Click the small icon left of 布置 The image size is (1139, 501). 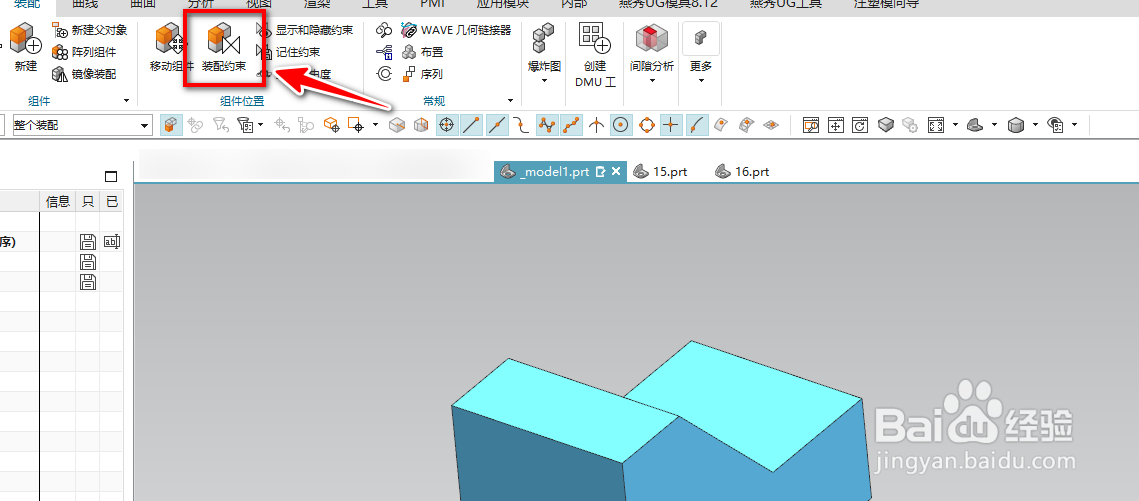click(x=384, y=52)
